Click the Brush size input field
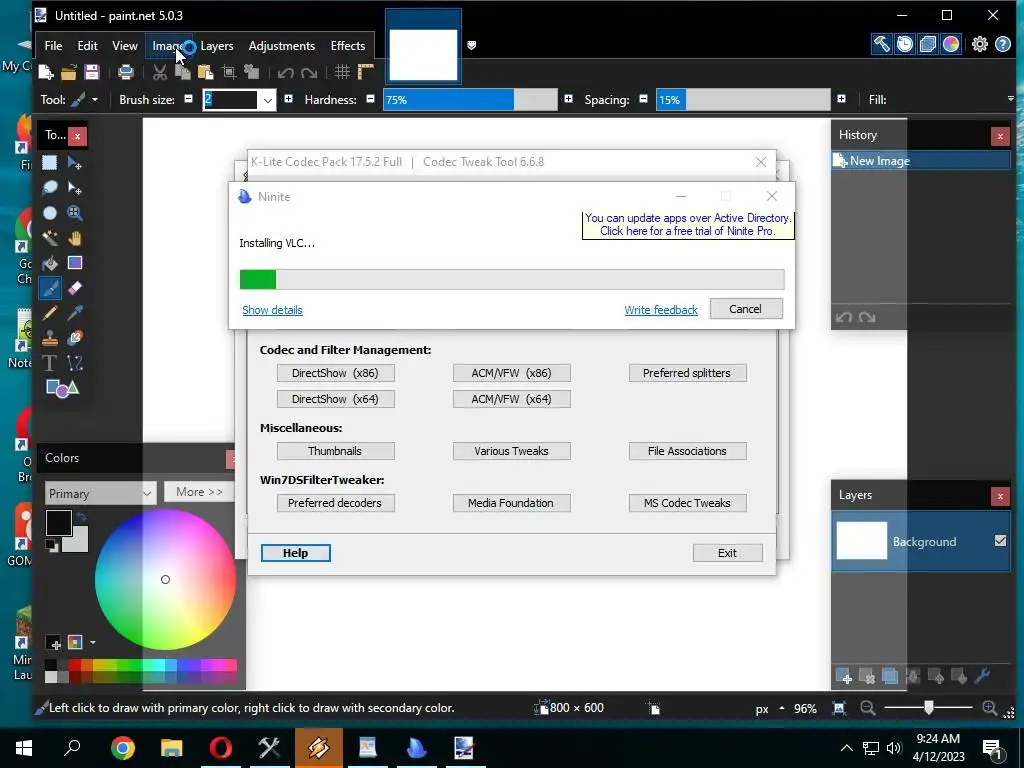The image size is (1024, 768). (231, 100)
